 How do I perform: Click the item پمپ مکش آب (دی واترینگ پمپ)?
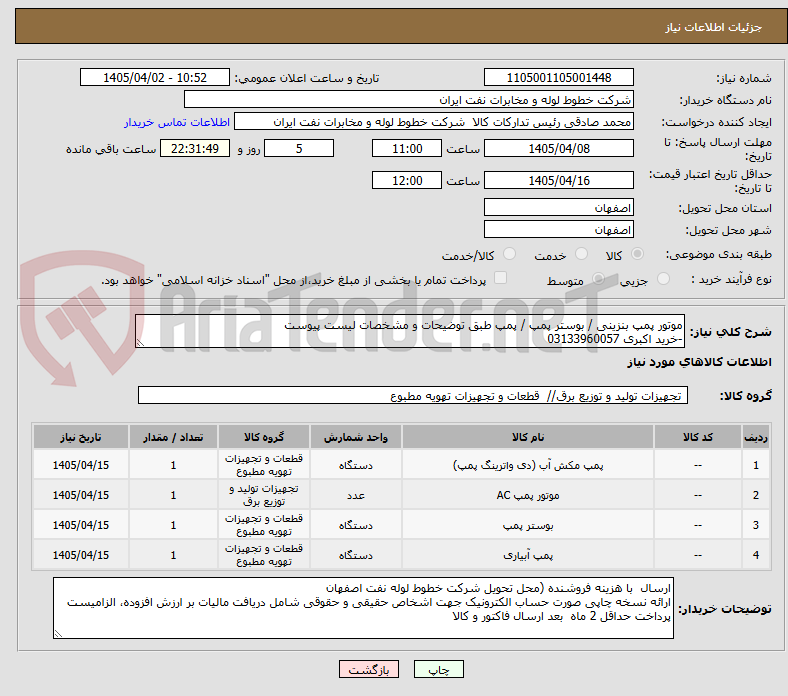tap(528, 465)
